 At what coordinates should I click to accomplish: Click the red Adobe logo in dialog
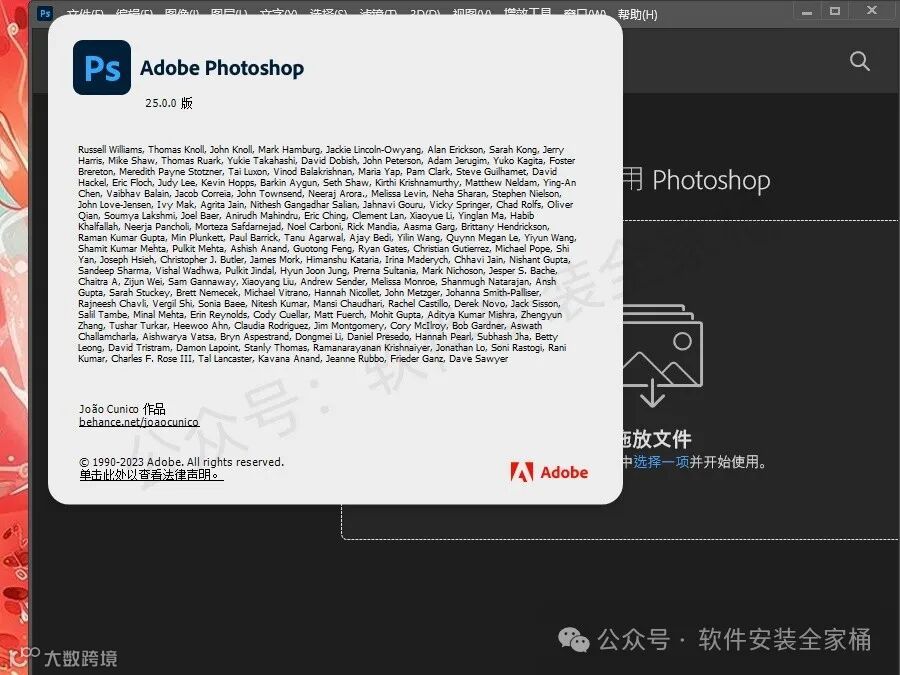[x=549, y=472]
